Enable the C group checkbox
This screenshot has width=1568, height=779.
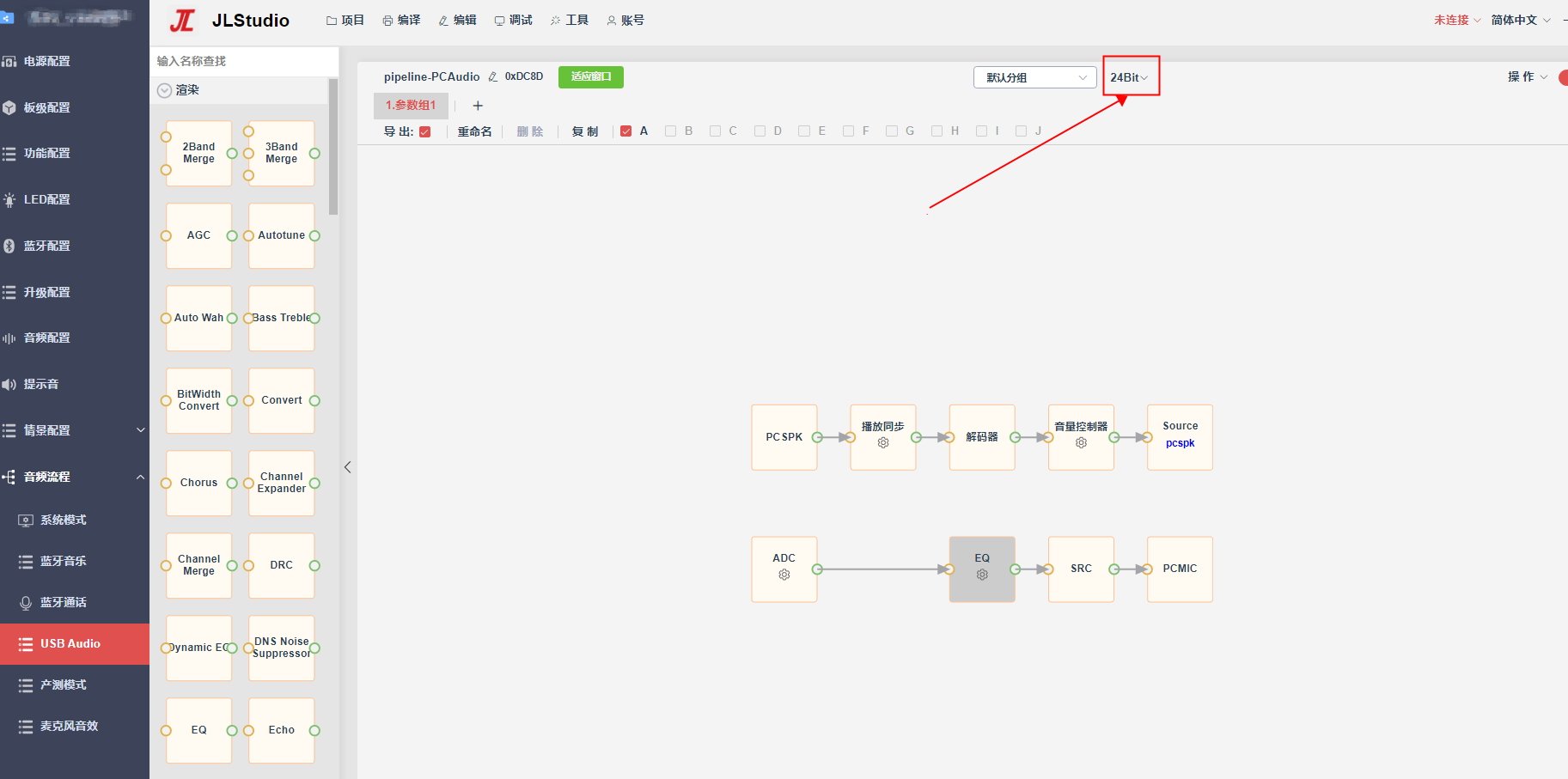click(715, 131)
